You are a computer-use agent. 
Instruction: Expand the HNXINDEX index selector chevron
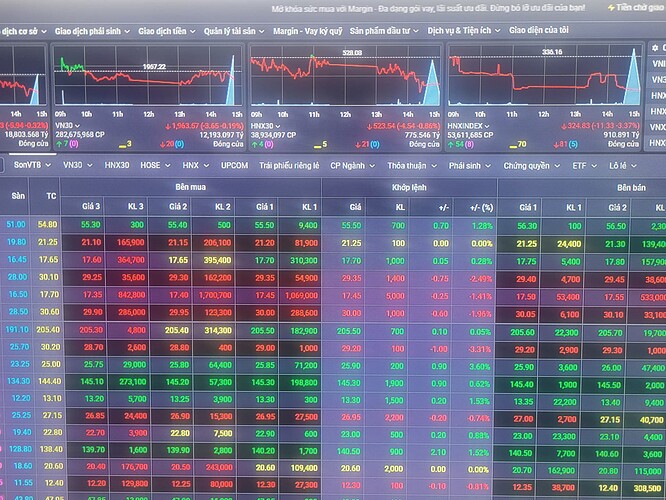tap(487, 126)
